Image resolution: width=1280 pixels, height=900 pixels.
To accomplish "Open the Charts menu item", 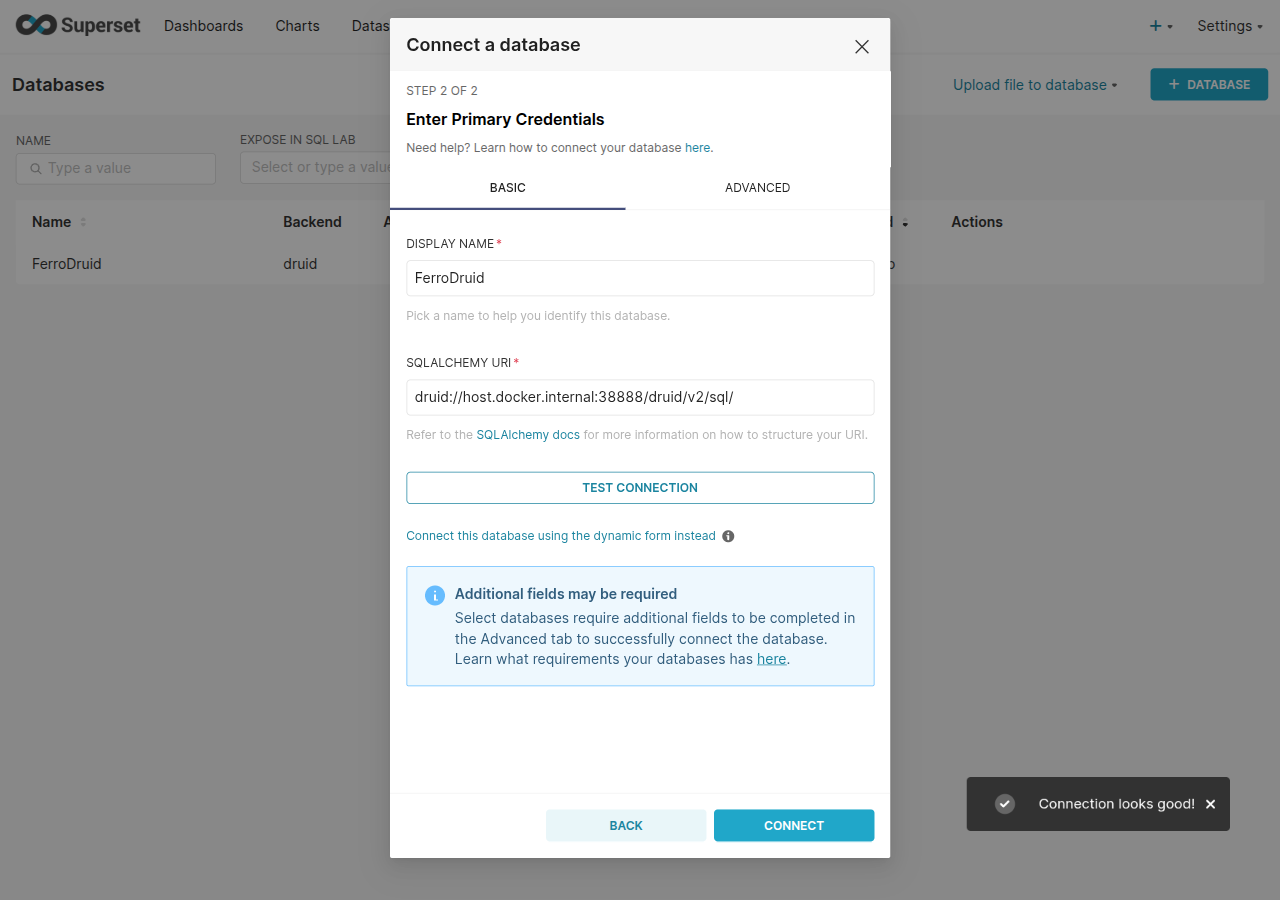I will (x=298, y=26).
